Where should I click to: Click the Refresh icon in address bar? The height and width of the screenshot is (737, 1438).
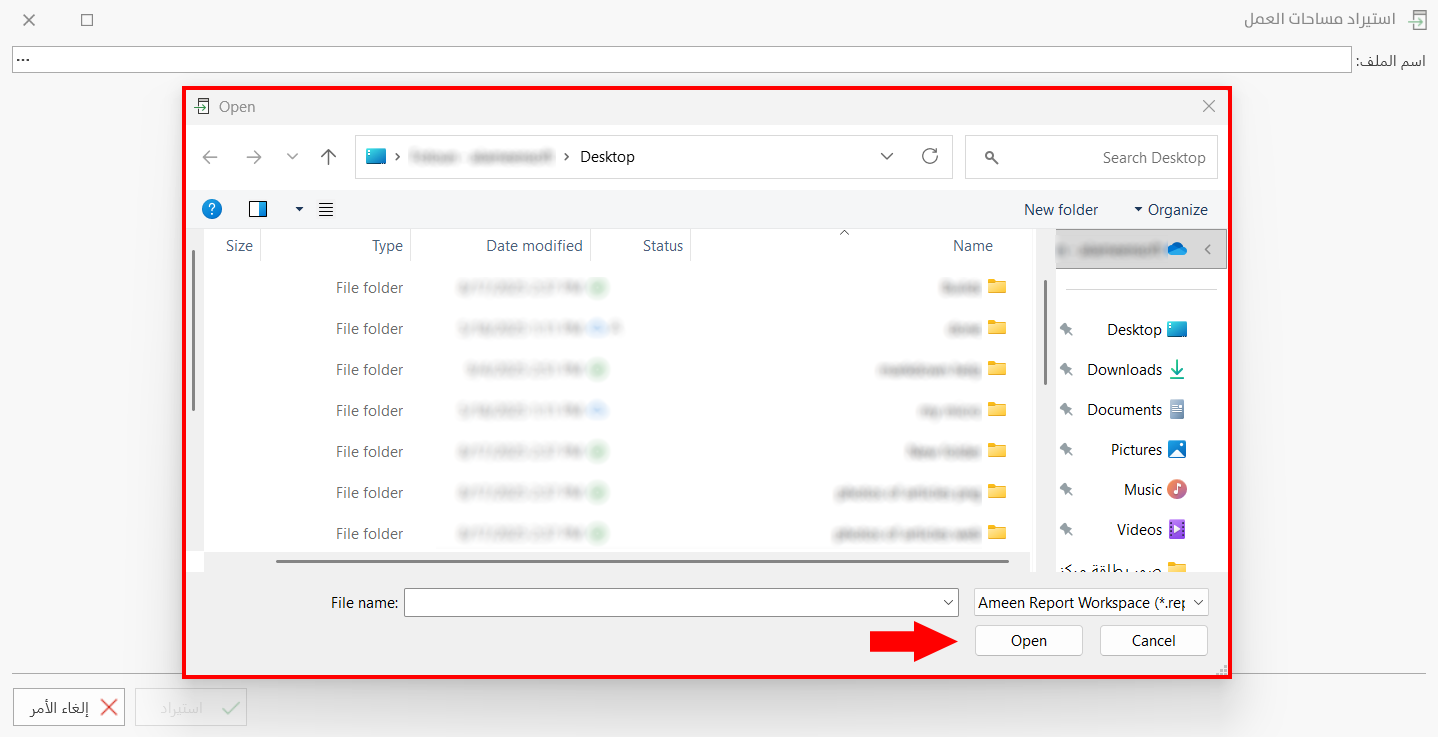click(x=930, y=157)
